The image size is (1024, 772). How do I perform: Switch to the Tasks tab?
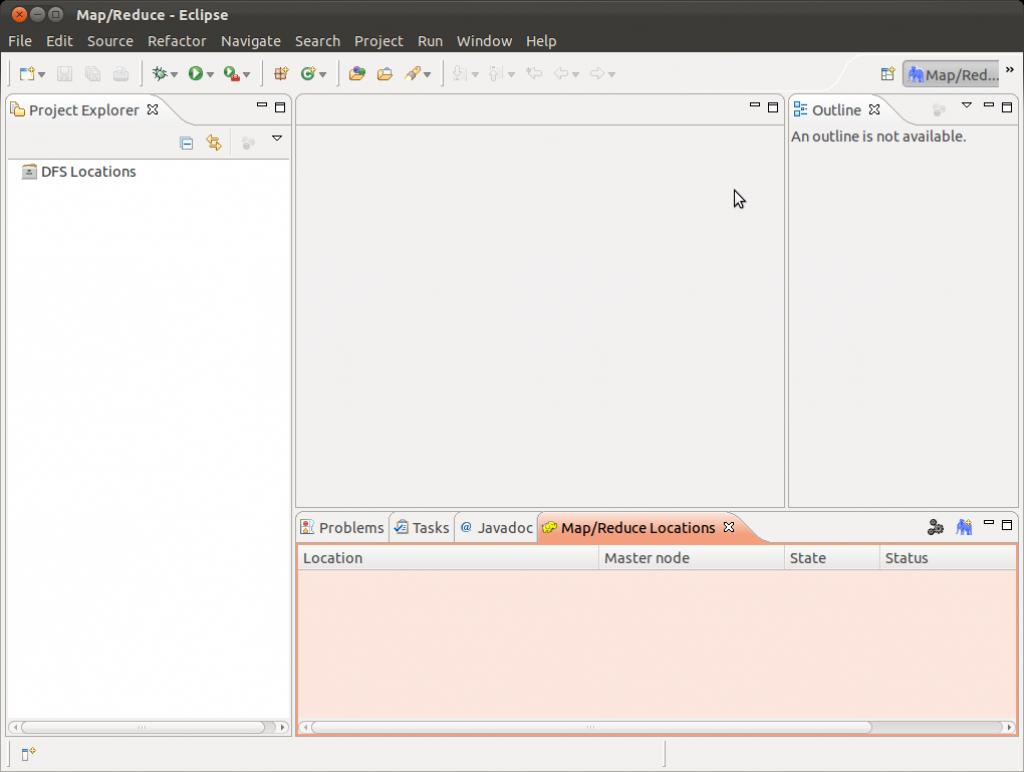coord(422,528)
